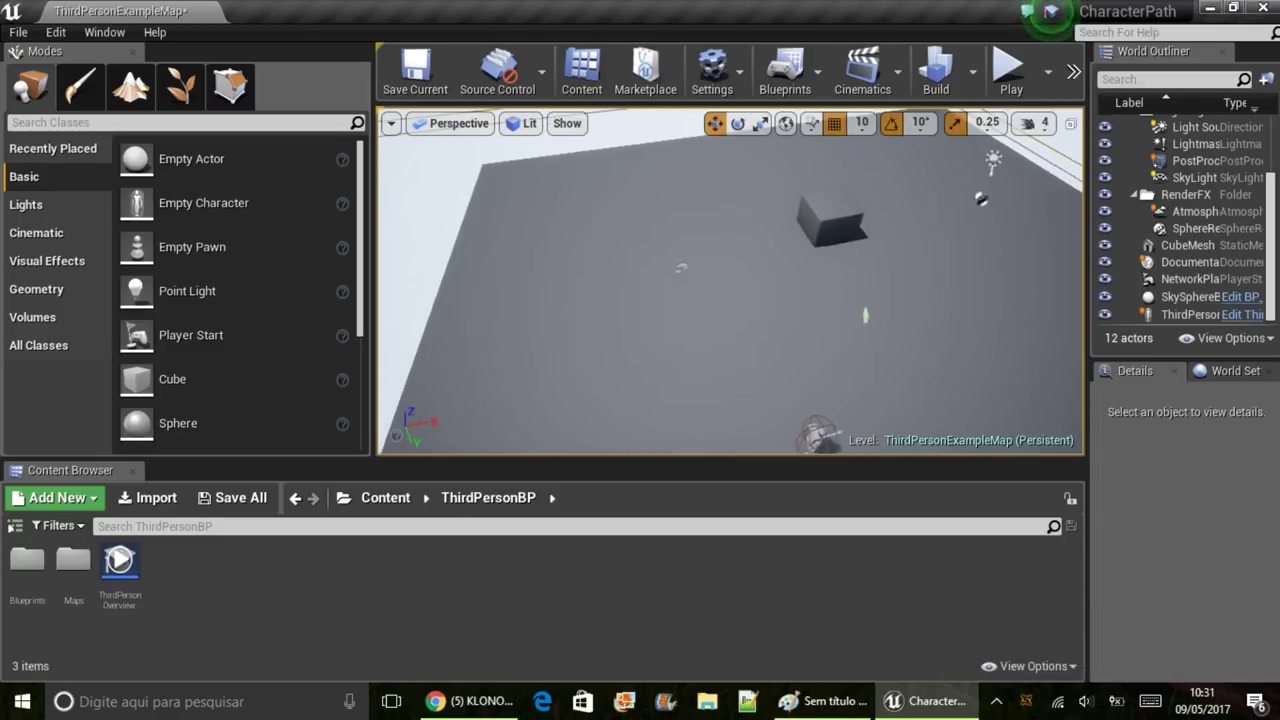The height and width of the screenshot is (720, 1280).
Task: Save the current level
Action: (414, 70)
